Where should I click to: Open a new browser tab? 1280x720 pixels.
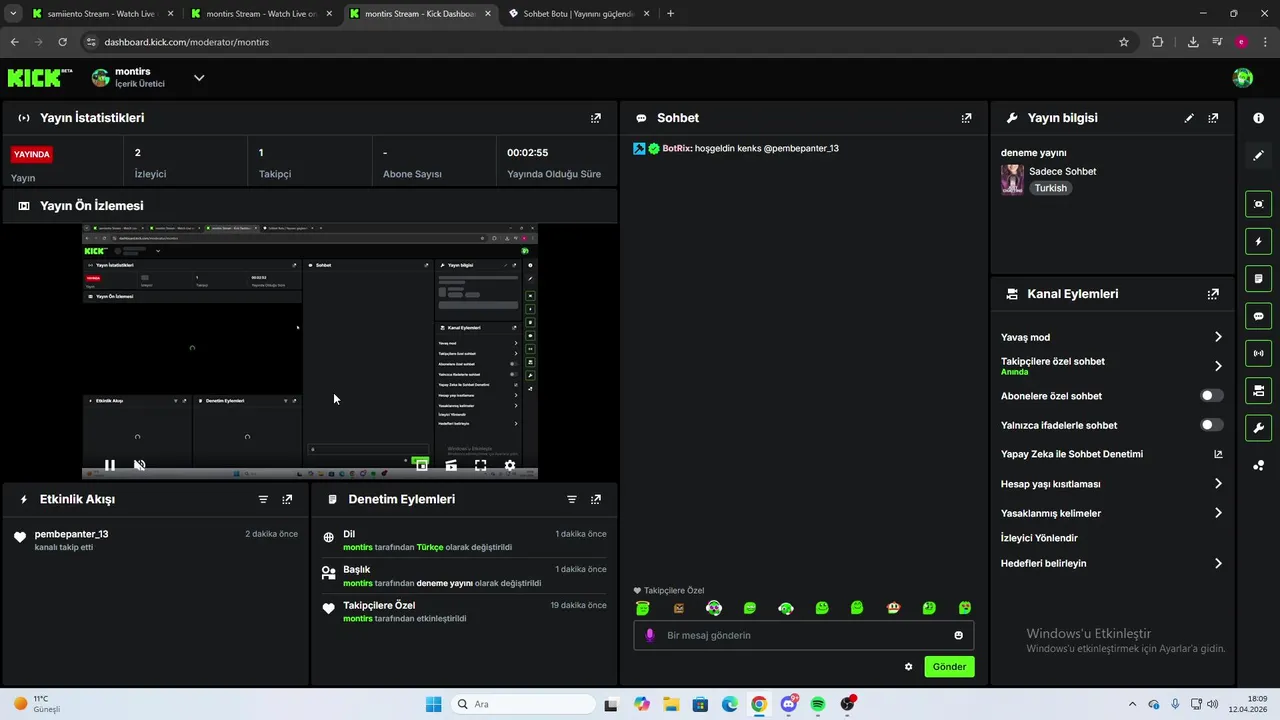pos(670,14)
